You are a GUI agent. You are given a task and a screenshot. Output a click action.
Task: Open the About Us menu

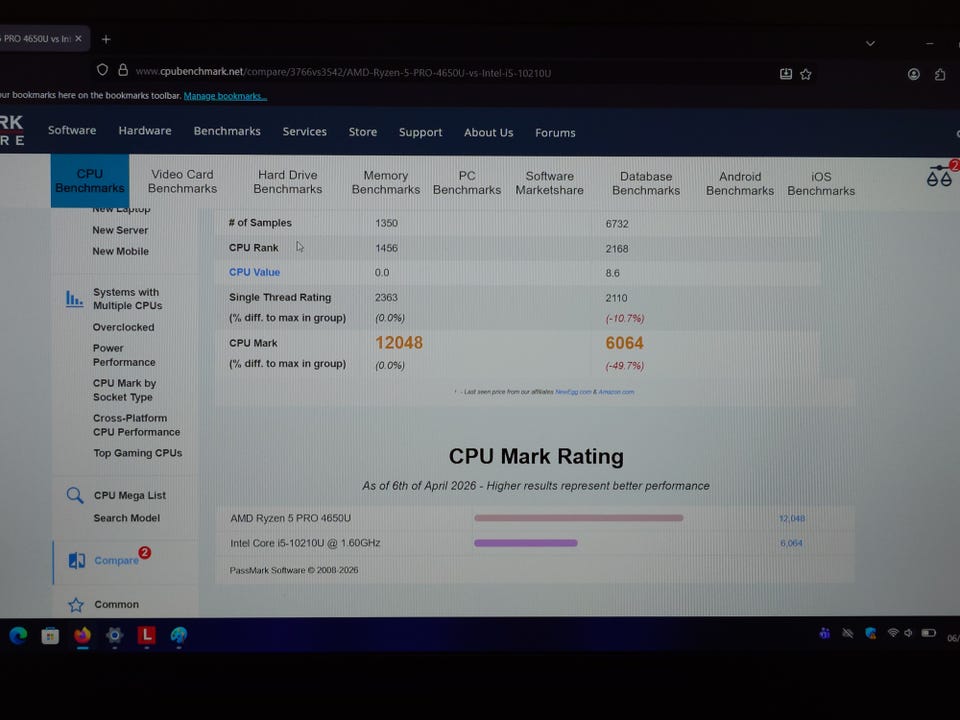point(489,133)
